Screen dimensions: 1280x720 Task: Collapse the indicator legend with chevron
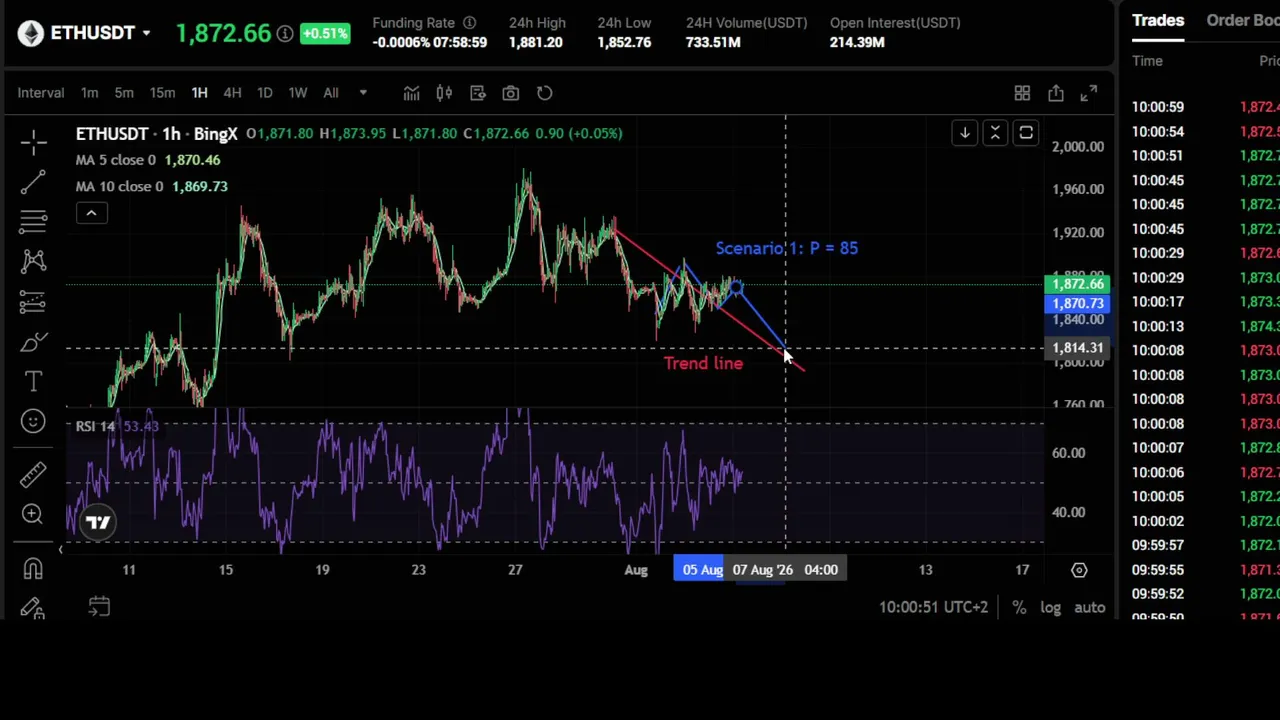91,213
